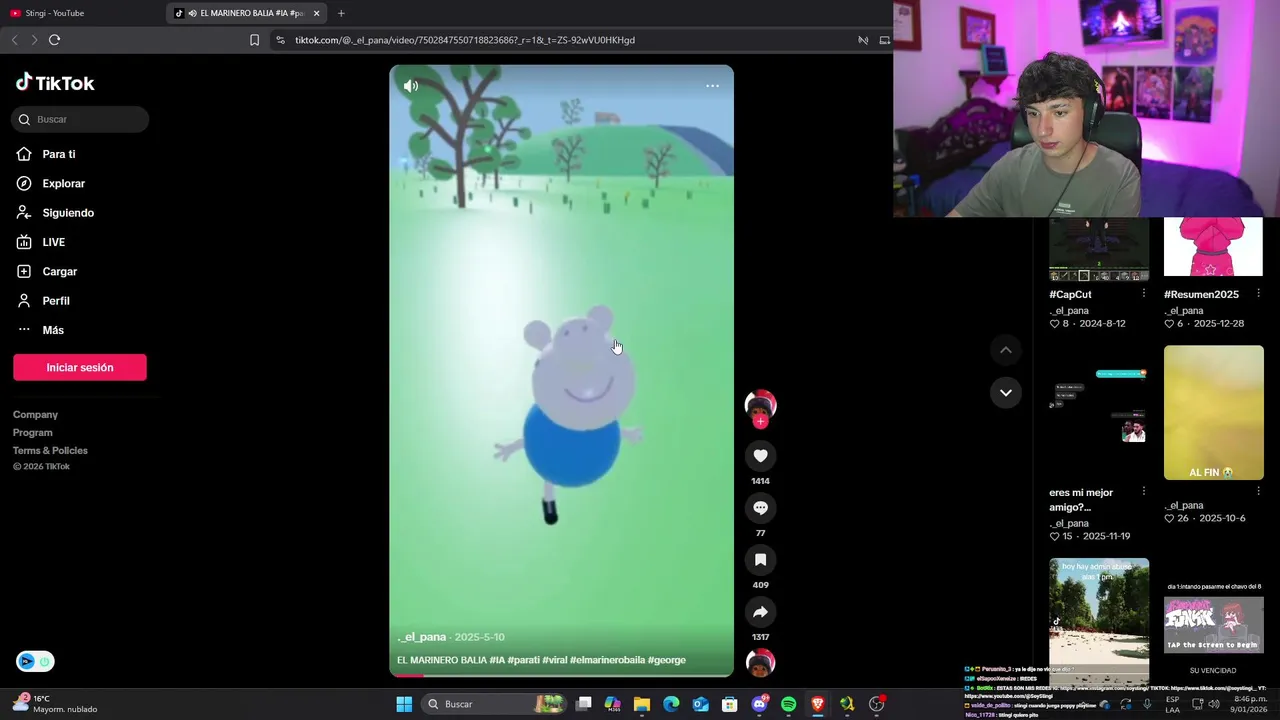The width and height of the screenshot is (1280, 720).
Task: Open the Terms & Policies link
Action: click(x=50, y=450)
